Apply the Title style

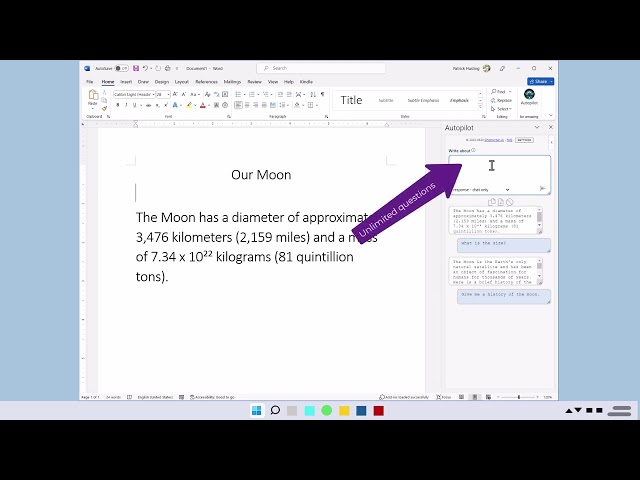click(x=351, y=100)
